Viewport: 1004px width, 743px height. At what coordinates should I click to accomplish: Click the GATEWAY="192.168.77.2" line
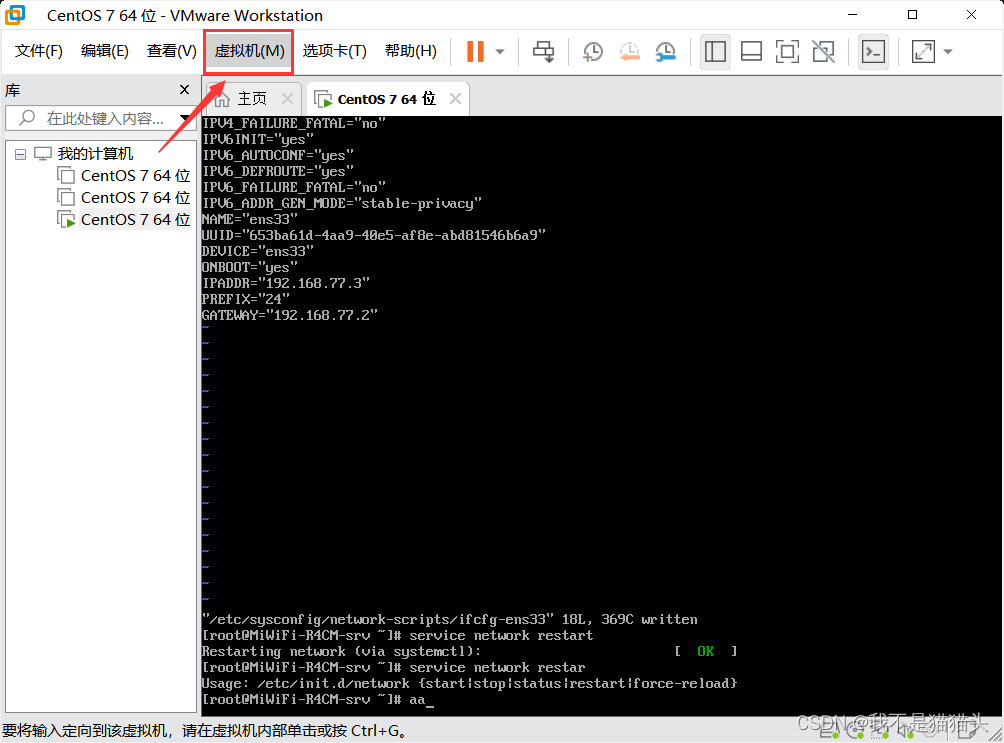(289, 315)
